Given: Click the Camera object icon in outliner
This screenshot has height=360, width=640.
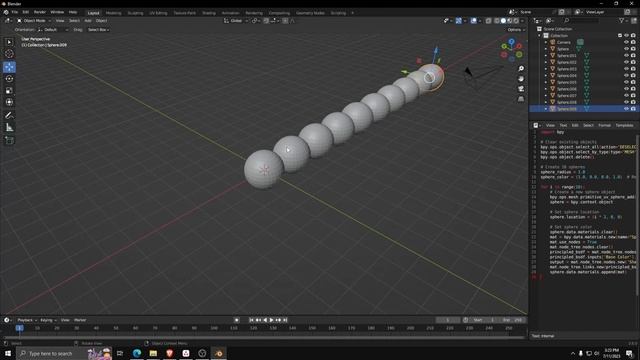Looking at the screenshot, I should 553,42.
